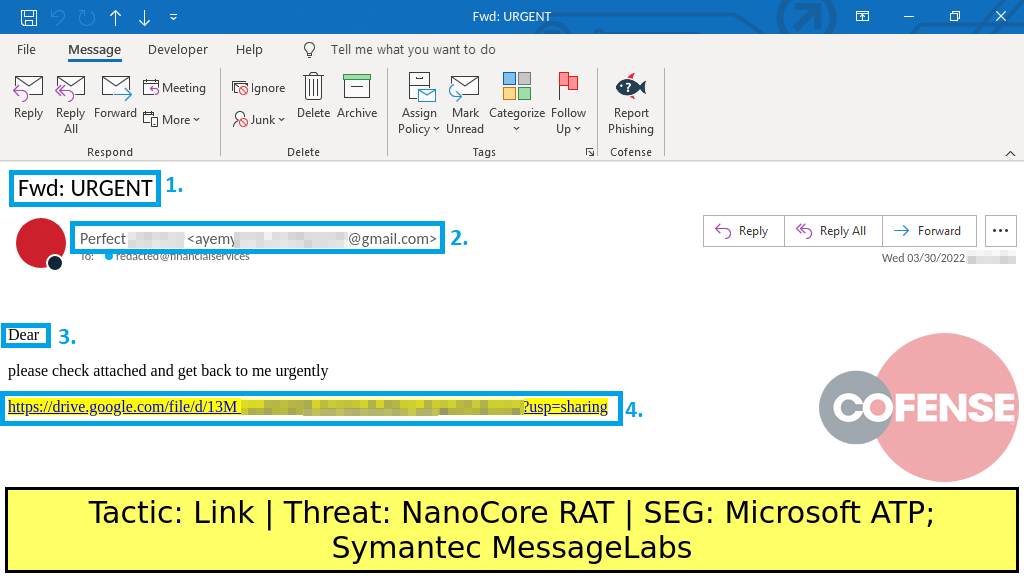Viewport: 1024px width, 578px height.
Task: Switch to the Developer ribbon tab
Action: coord(178,50)
